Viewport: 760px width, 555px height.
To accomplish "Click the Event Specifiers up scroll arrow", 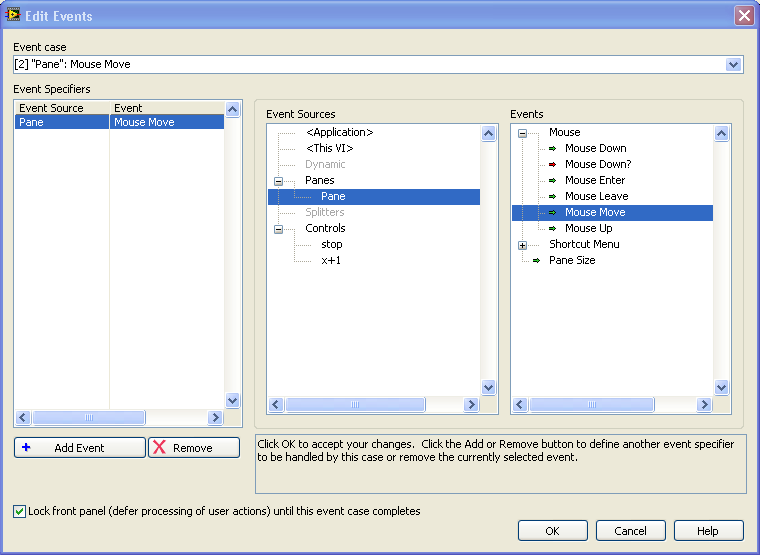I will tap(233, 110).
